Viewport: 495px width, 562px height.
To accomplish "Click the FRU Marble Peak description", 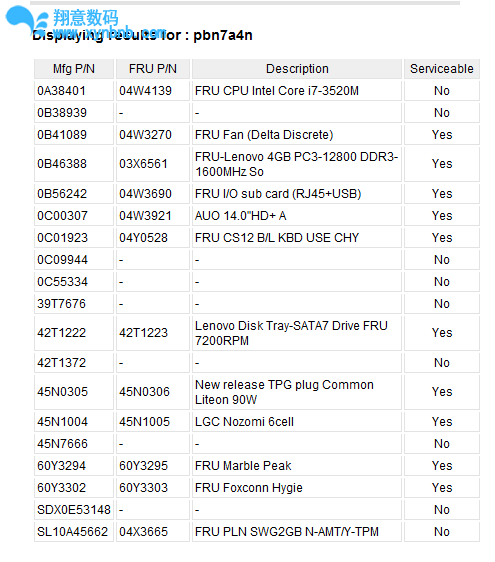I will [243, 466].
